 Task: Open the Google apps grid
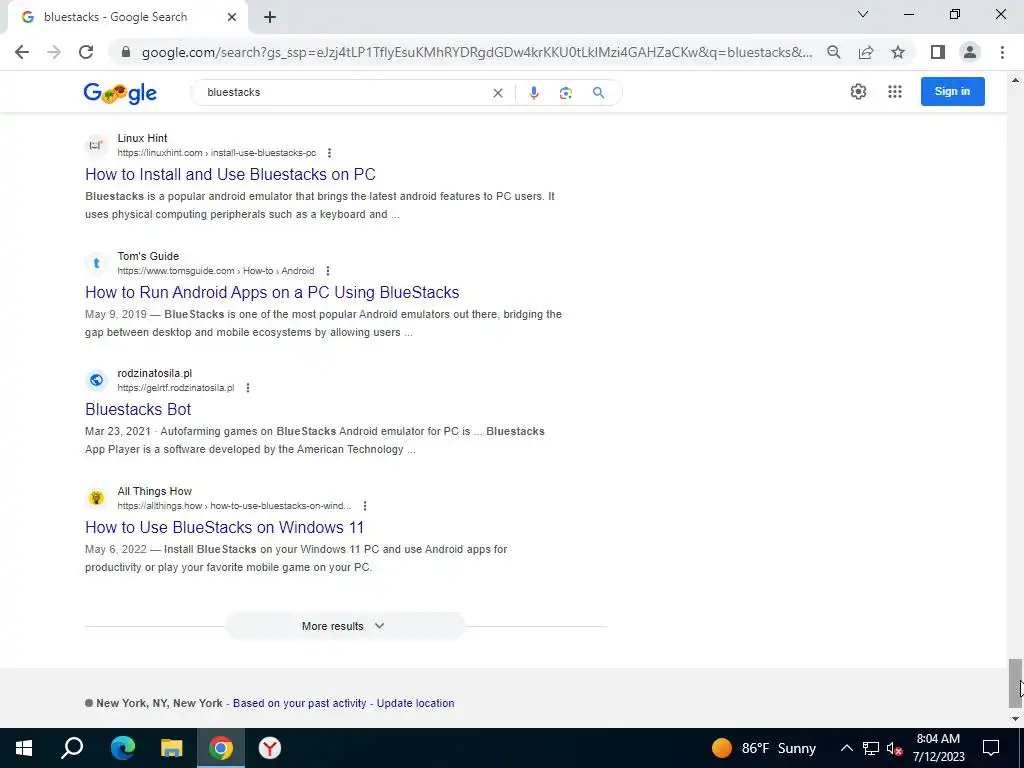(895, 91)
